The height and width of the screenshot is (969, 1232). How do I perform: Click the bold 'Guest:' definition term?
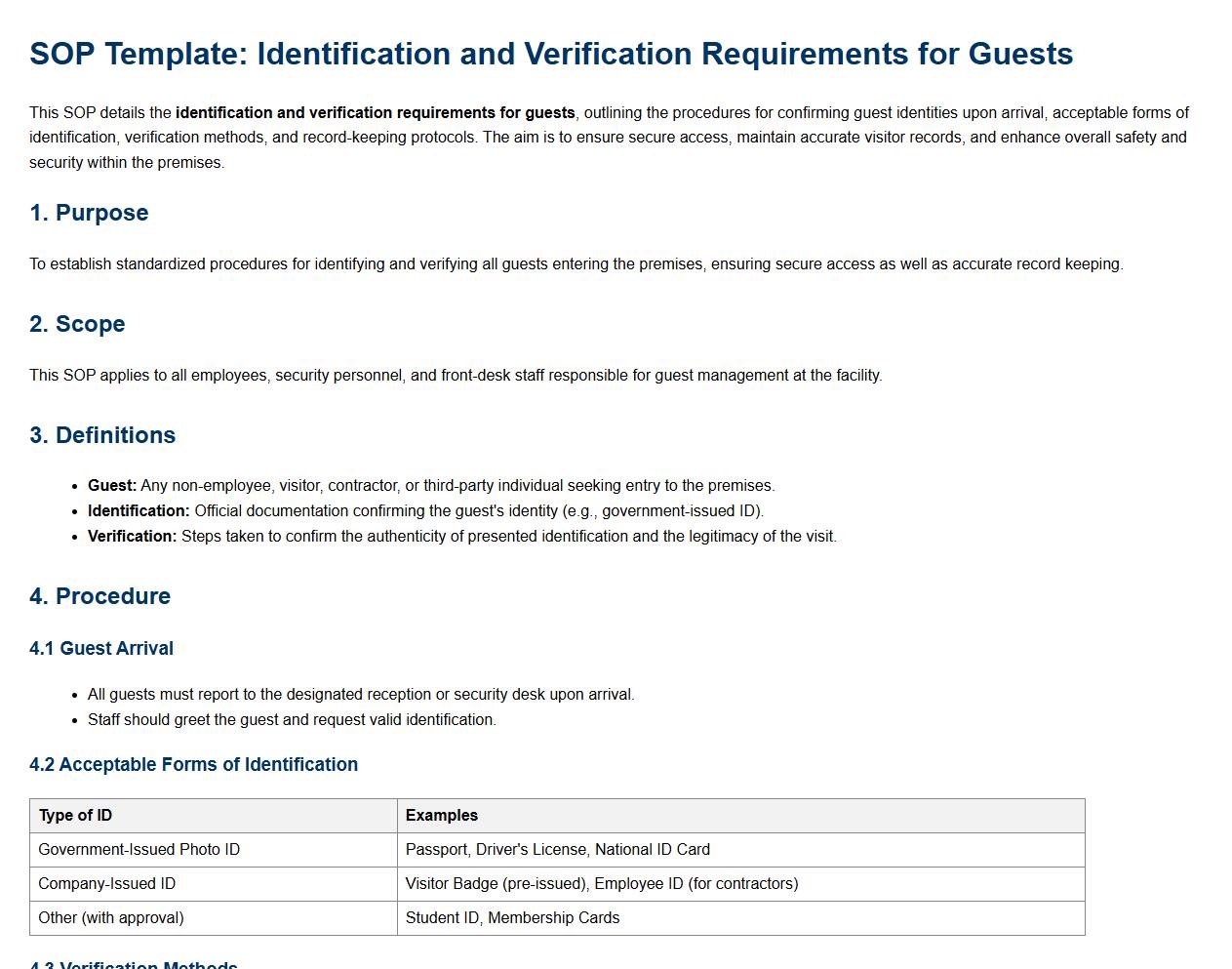pyautogui.click(x=112, y=486)
